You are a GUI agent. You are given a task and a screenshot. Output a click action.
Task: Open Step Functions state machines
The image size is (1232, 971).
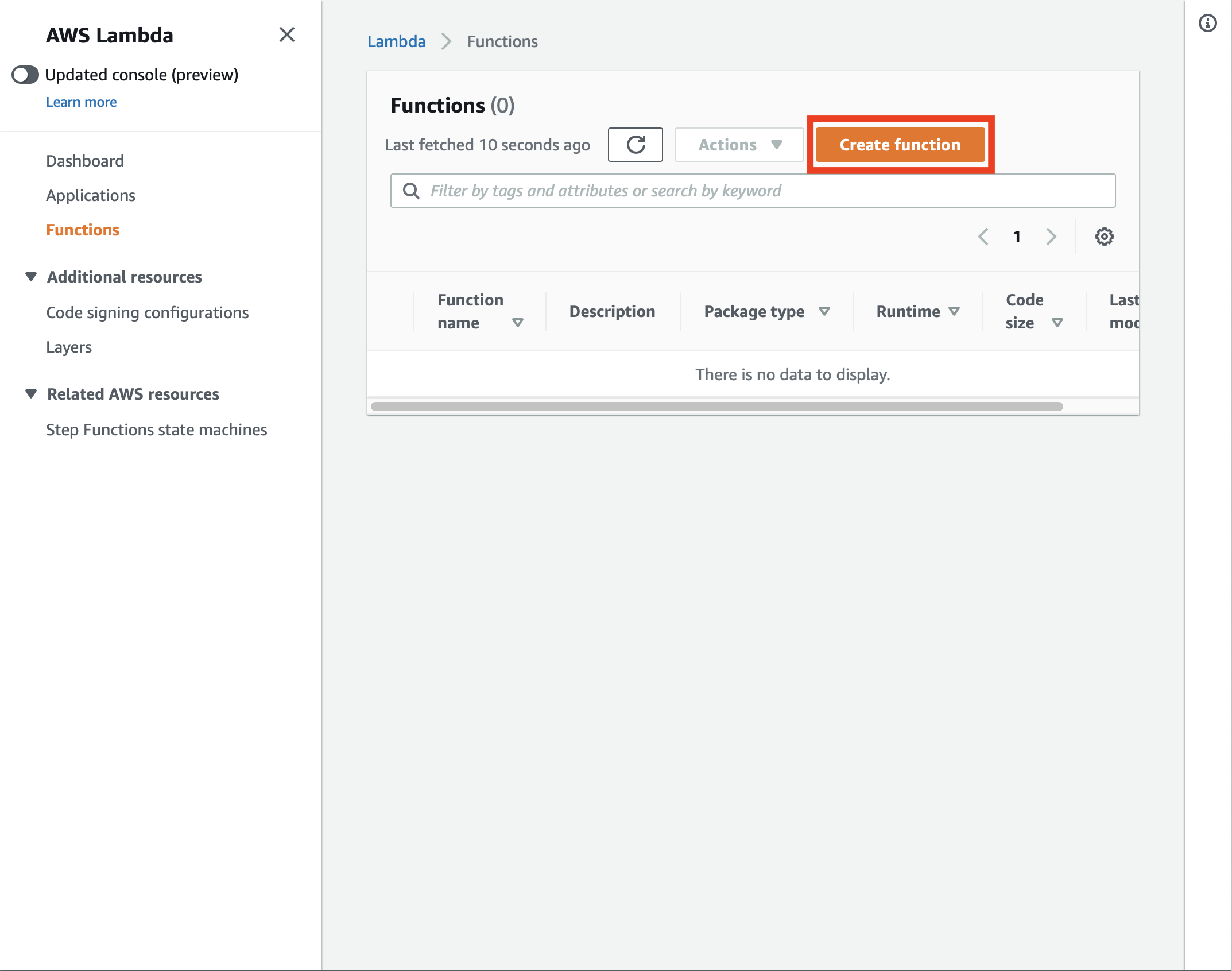157,430
